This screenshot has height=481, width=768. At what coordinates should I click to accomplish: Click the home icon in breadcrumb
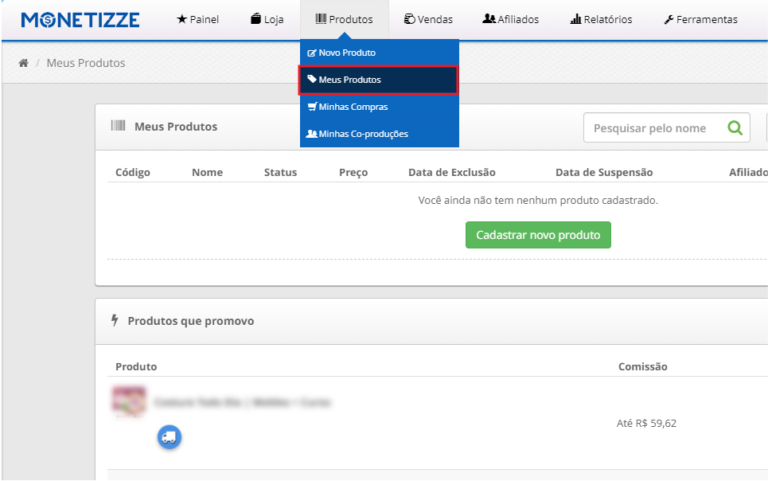pos(23,63)
